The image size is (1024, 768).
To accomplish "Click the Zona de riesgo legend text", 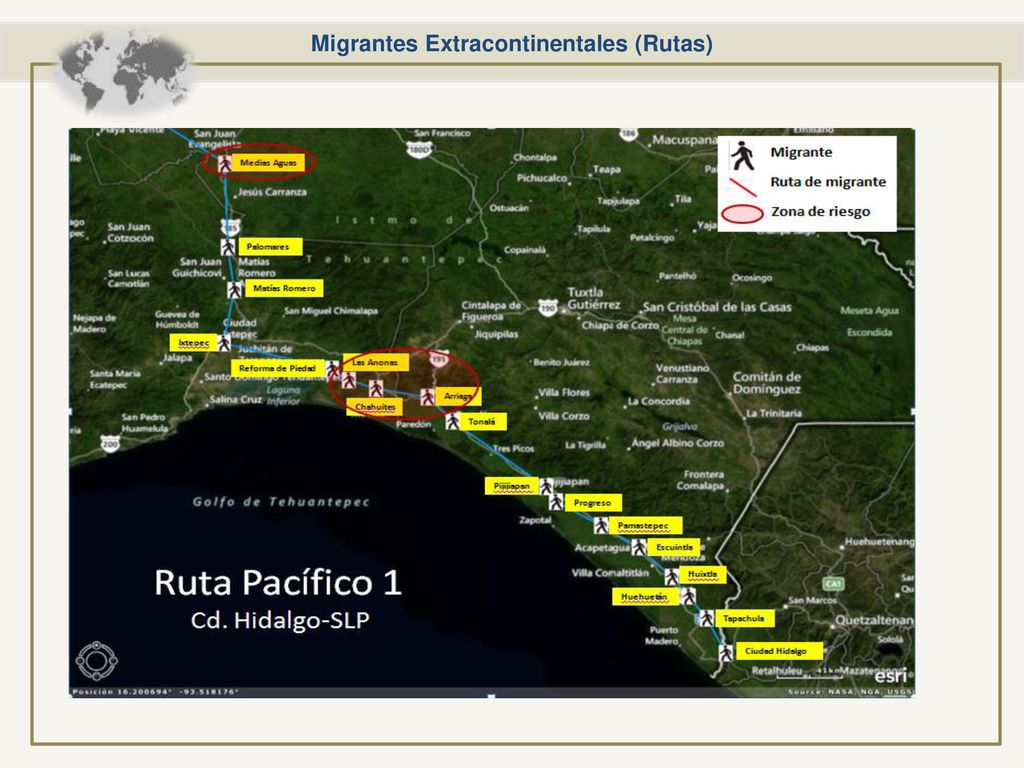I will pos(820,212).
